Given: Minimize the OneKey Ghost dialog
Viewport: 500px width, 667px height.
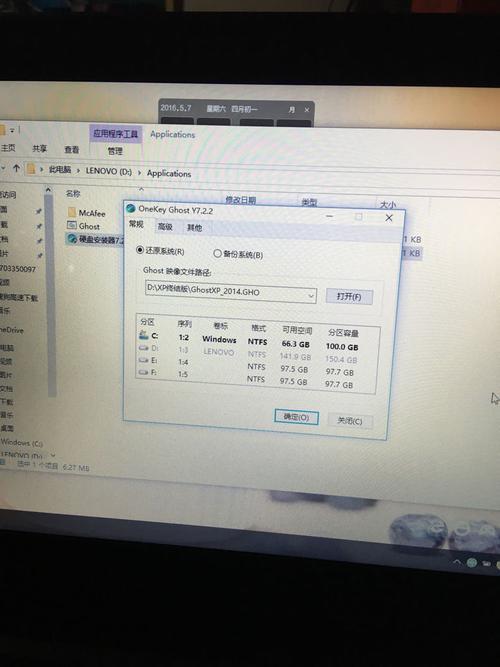Looking at the screenshot, I should coord(329,217).
